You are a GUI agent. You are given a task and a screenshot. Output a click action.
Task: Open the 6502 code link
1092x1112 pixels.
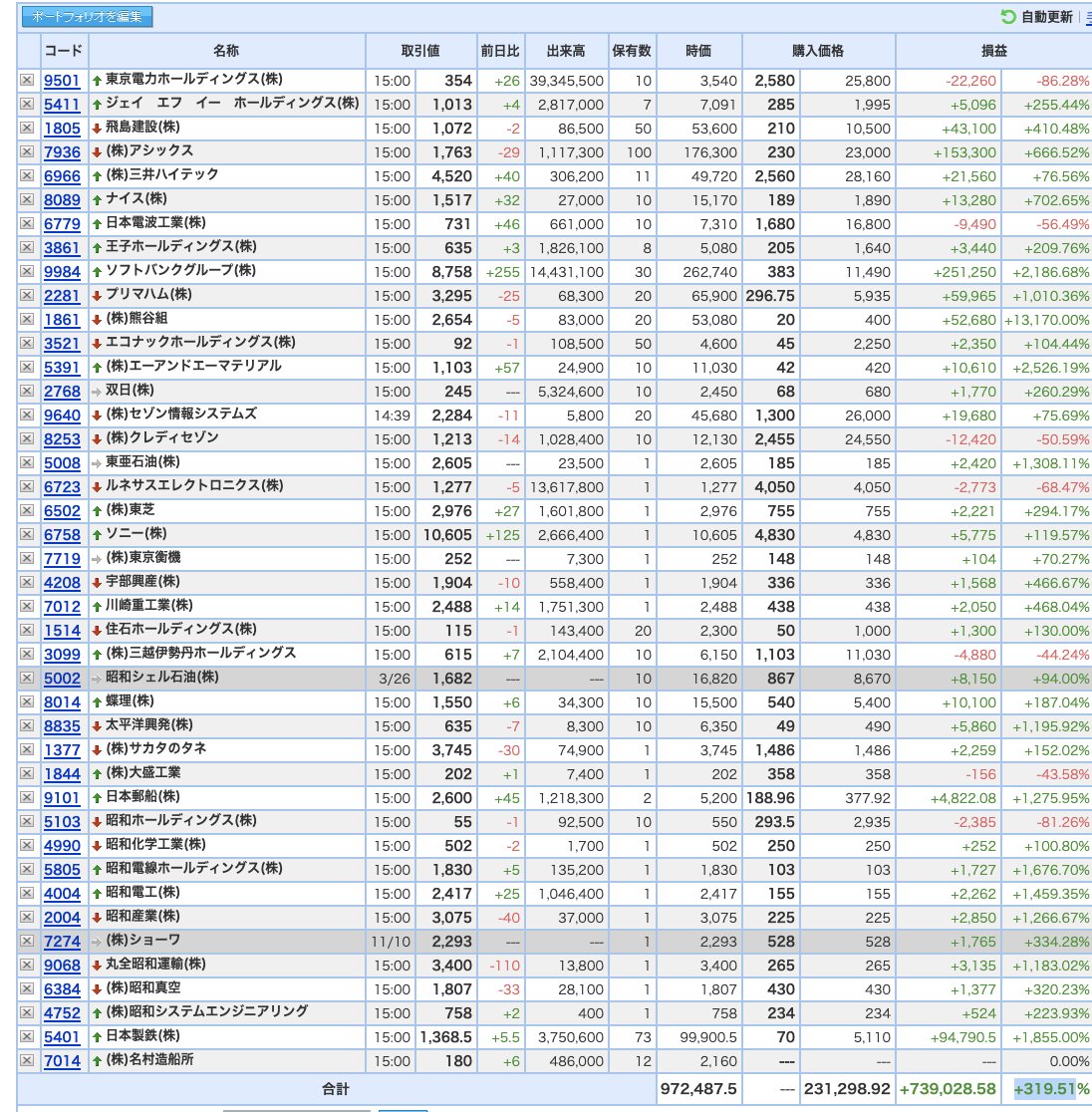pos(62,511)
